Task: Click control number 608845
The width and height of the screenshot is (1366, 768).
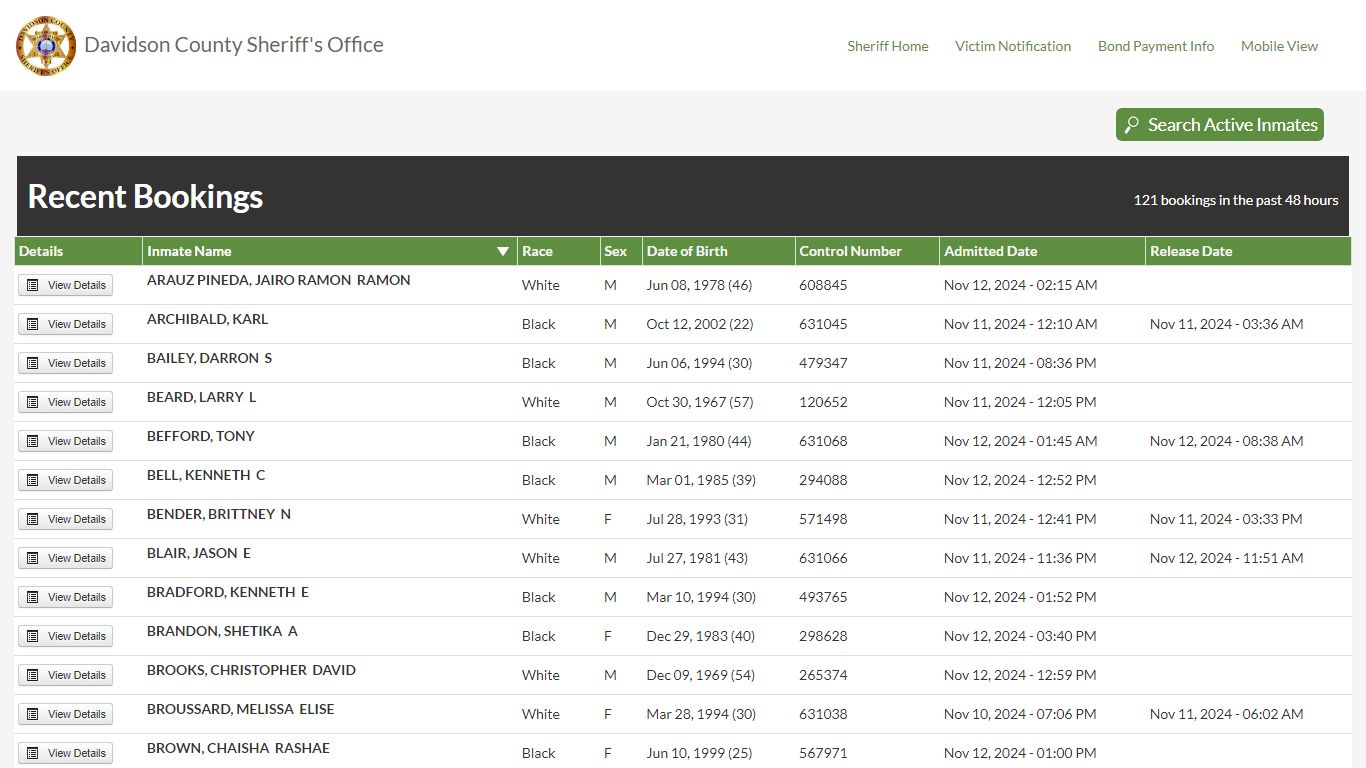Action: point(823,285)
